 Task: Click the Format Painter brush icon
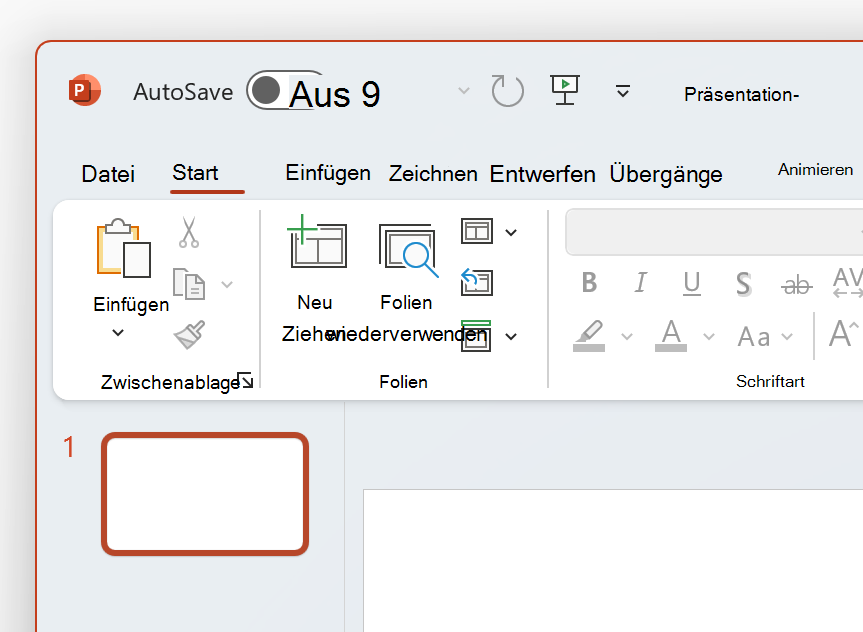189,334
